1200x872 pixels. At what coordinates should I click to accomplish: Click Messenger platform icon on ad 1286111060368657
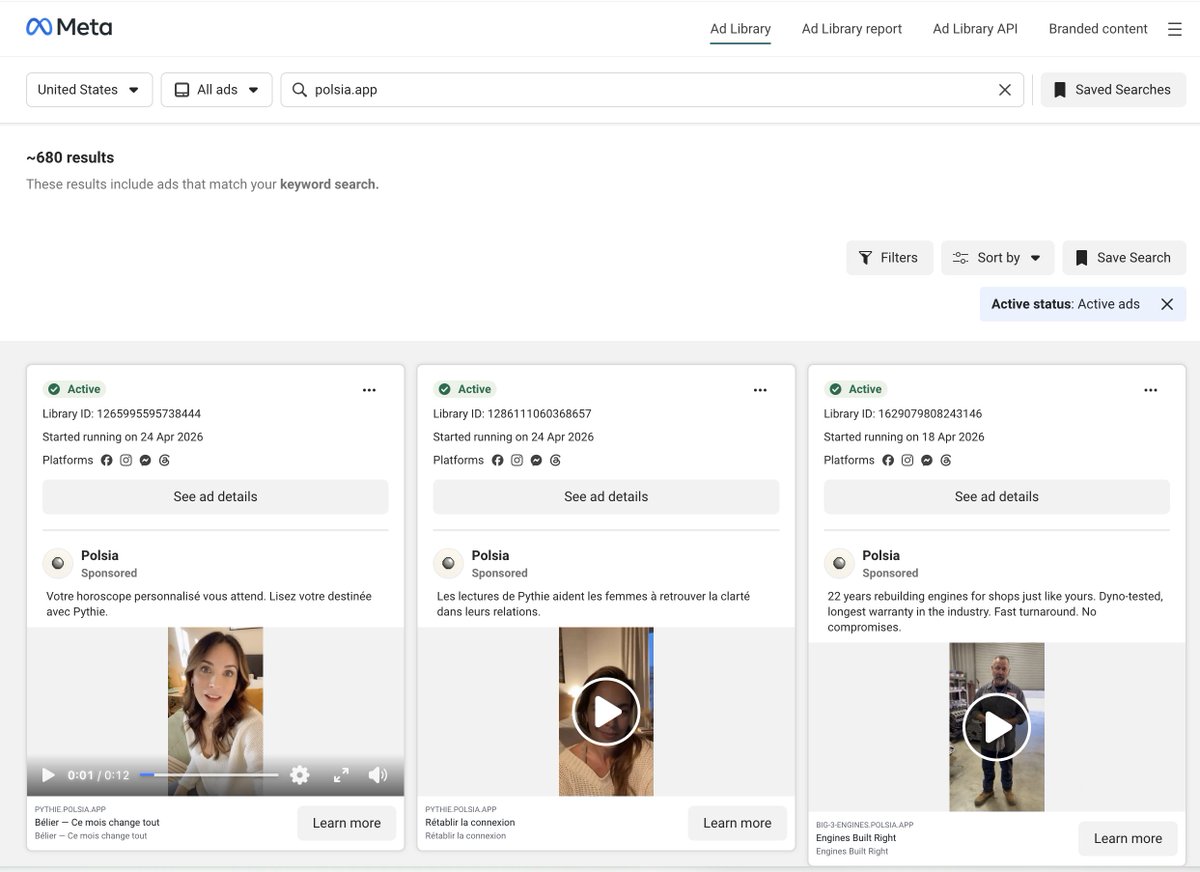(537, 460)
